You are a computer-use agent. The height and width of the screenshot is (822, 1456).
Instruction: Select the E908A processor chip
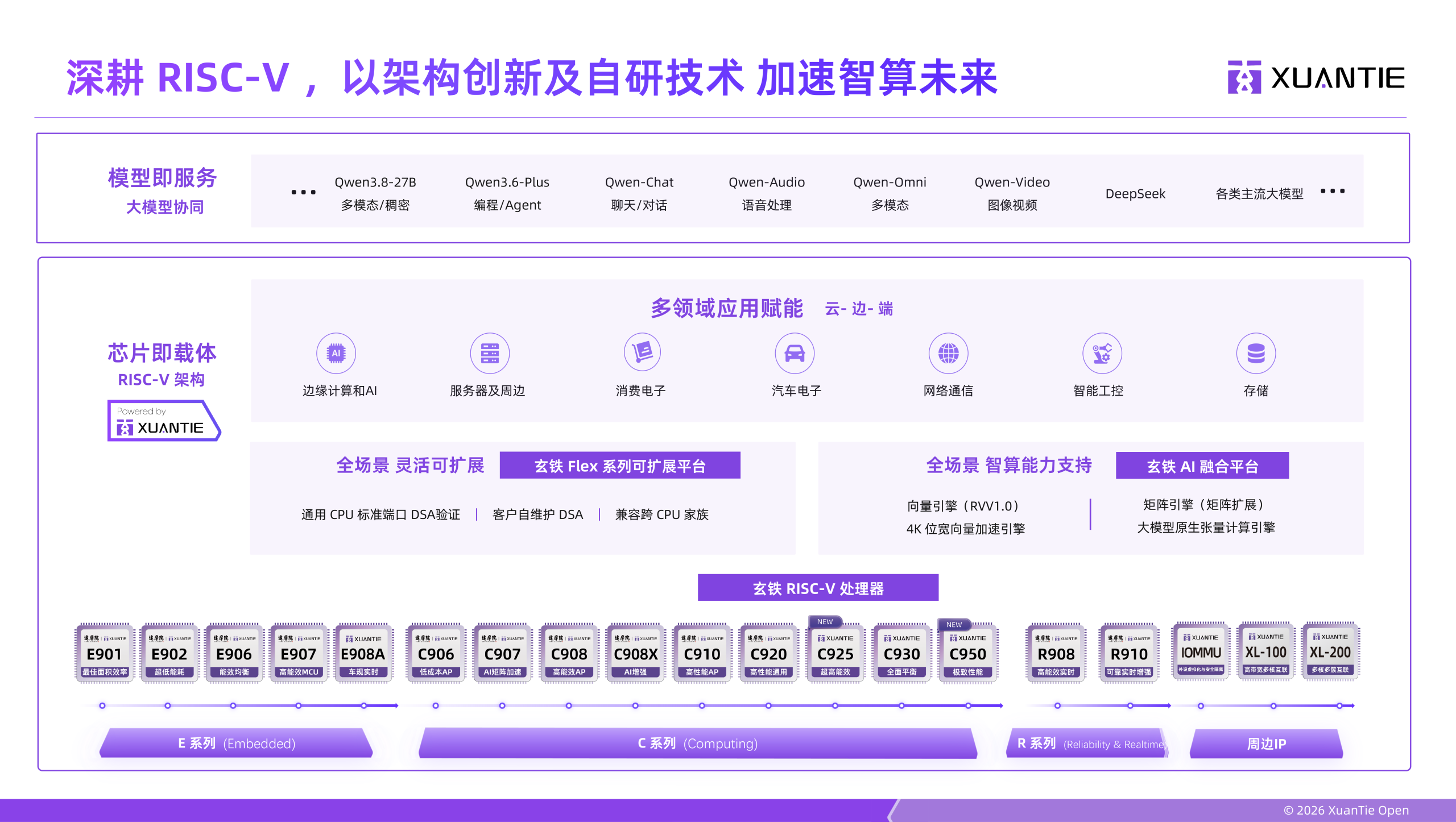(x=363, y=653)
